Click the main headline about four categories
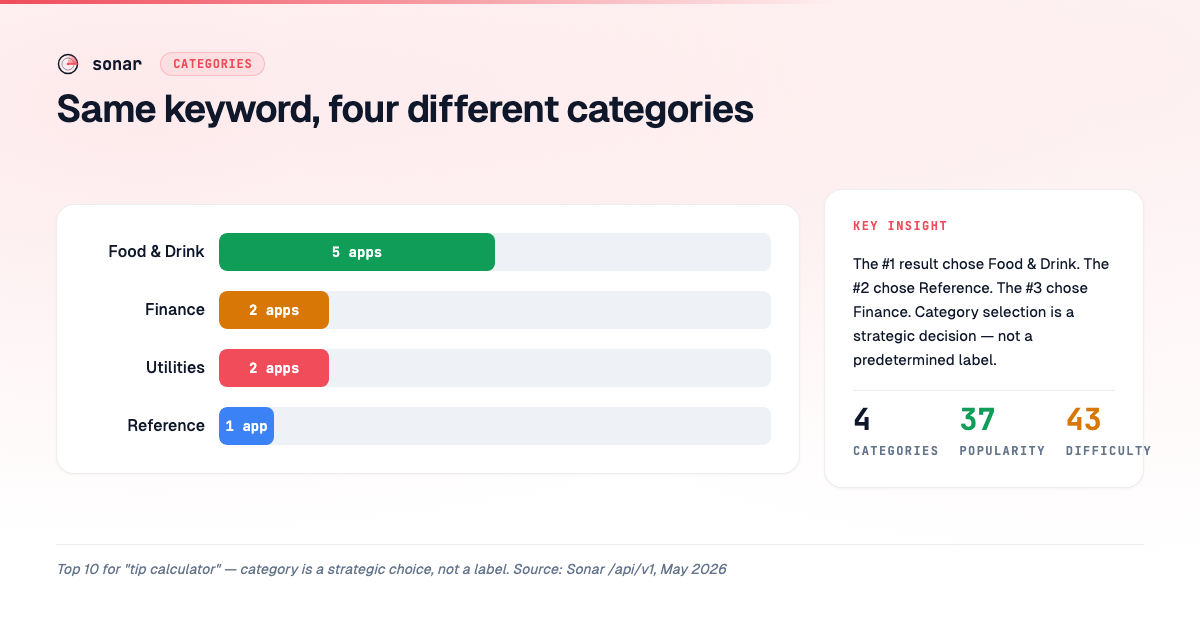The height and width of the screenshot is (630, 1200). pos(405,109)
